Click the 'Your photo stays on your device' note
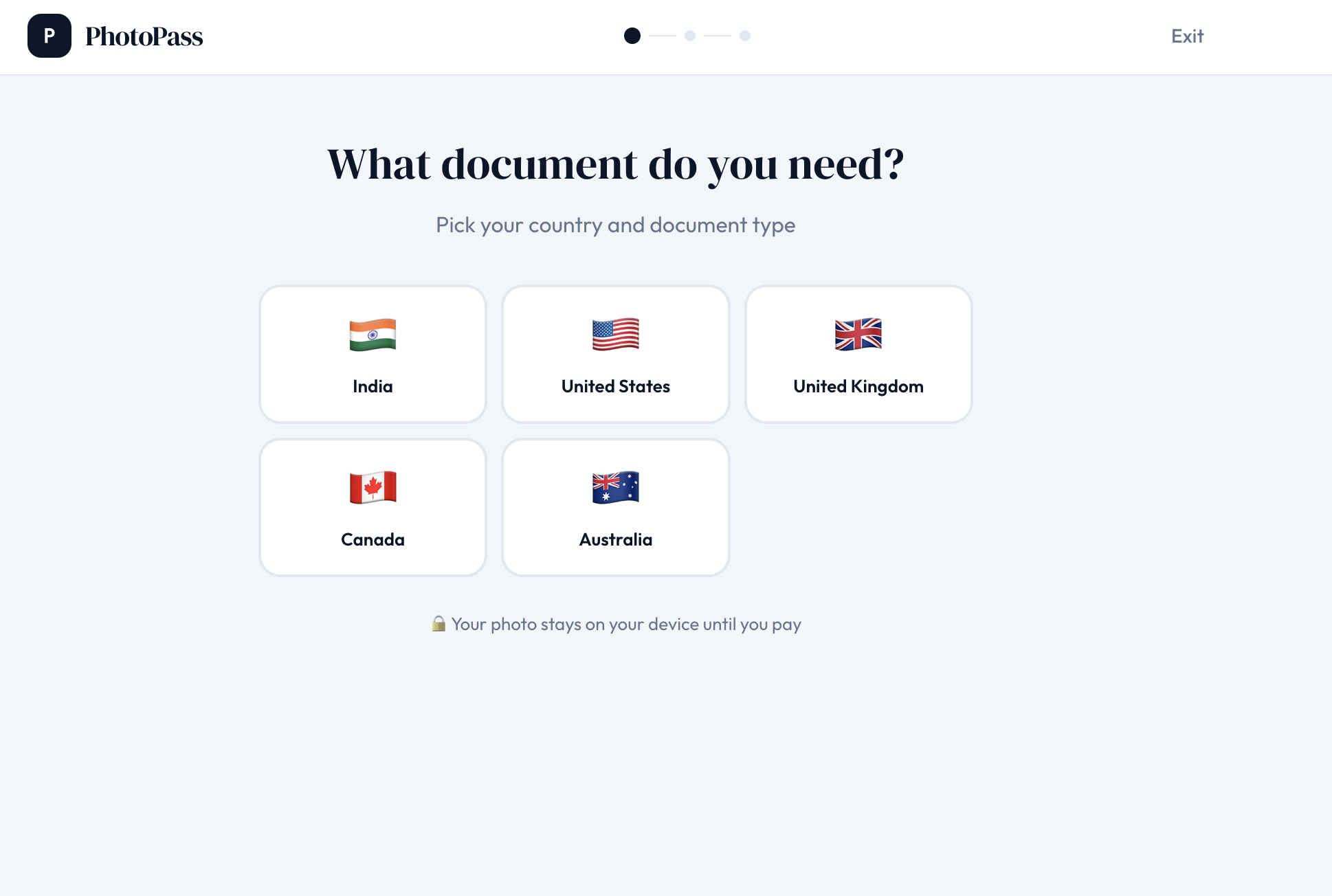The image size is (1332, 896). [625, 624]
